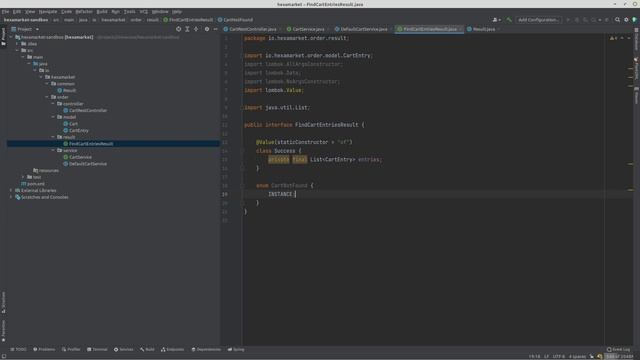This screenshot has width=640, height=360.
Task: Click Collapse All icon in Project panel
Action: pyautogui.click(x=196, y=29)
